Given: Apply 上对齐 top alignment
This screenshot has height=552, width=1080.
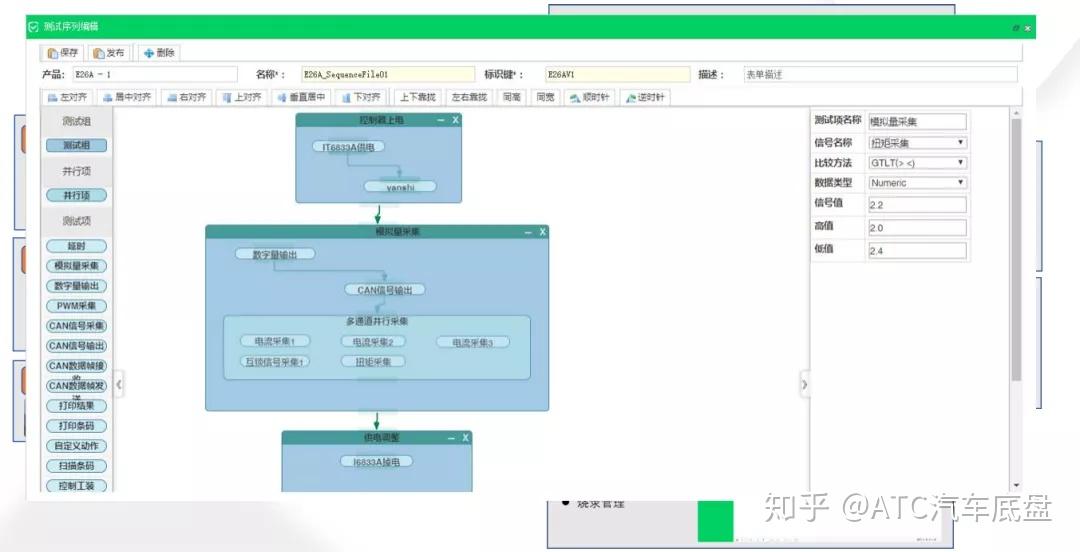Looking at the screenshot, I should (241, 97).
